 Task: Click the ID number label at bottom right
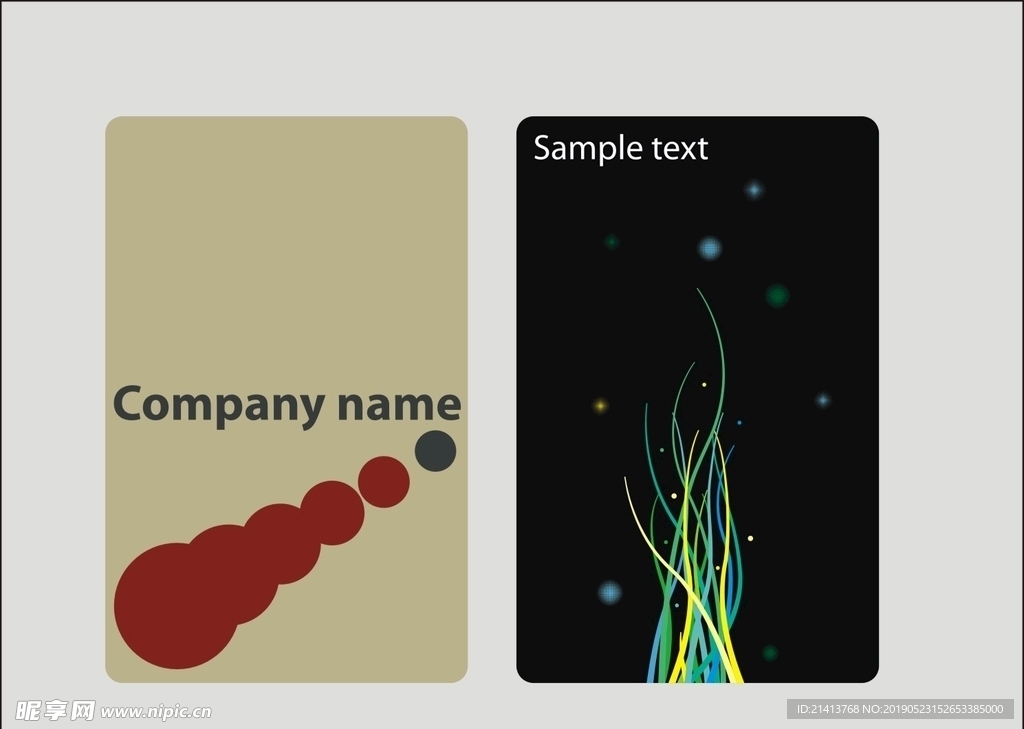[900, 709]
